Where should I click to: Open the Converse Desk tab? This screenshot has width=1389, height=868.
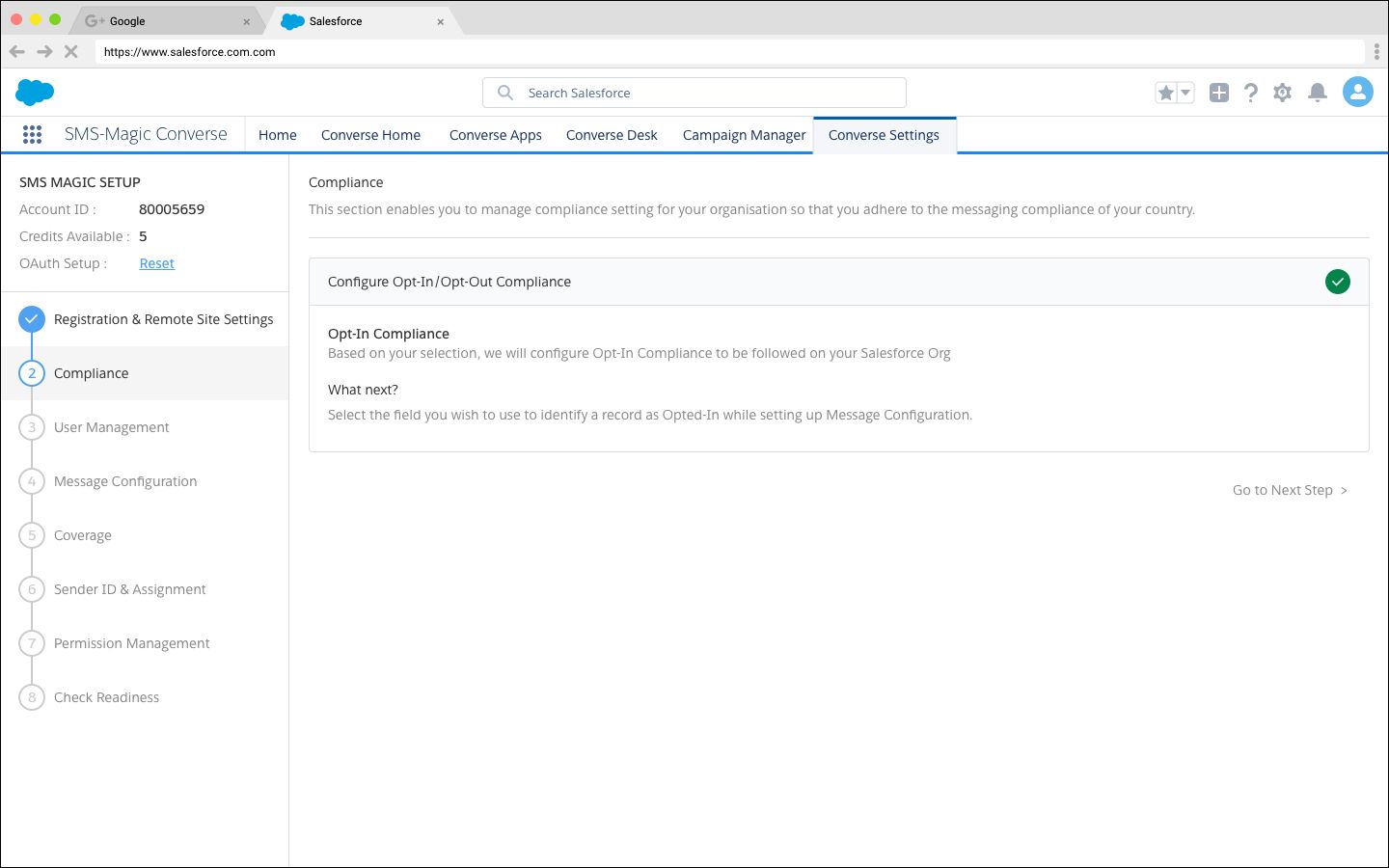[x=612, y=135]
